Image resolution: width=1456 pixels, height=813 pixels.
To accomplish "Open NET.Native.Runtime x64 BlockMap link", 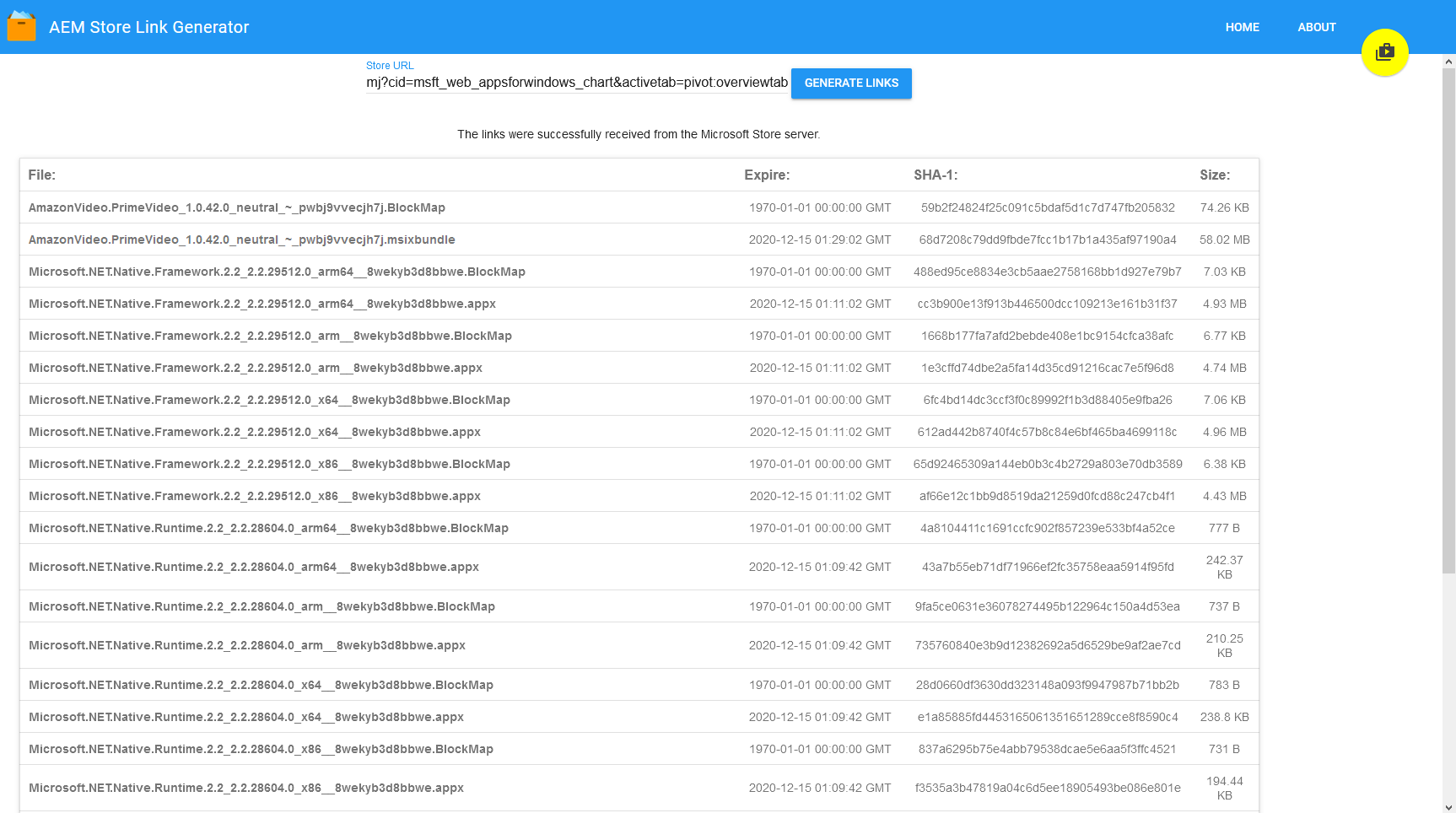I will [261, 685].
